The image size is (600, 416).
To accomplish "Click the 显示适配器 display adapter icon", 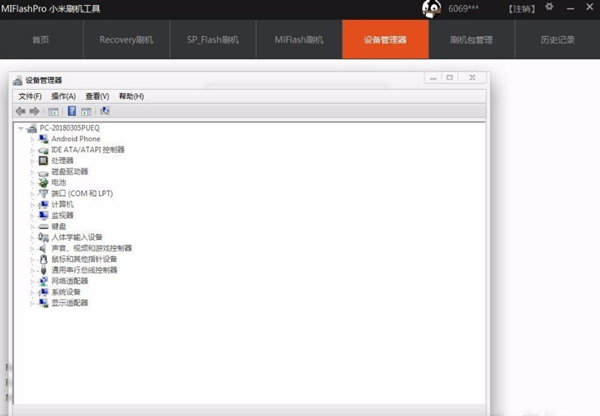I will coord(44,303).
